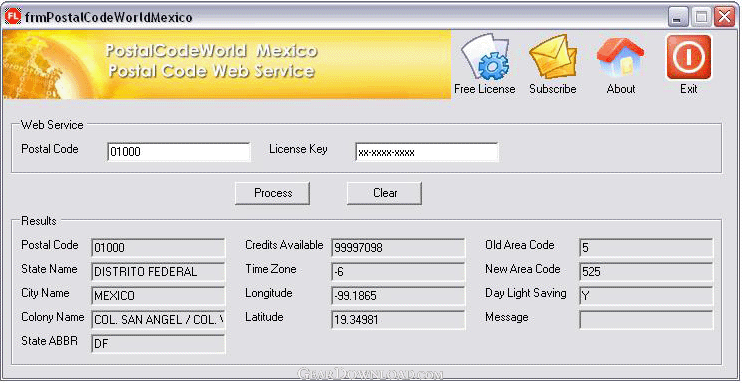742x383 pixels.
Task: Click the 'New Area Code' label
Action: 522,269
